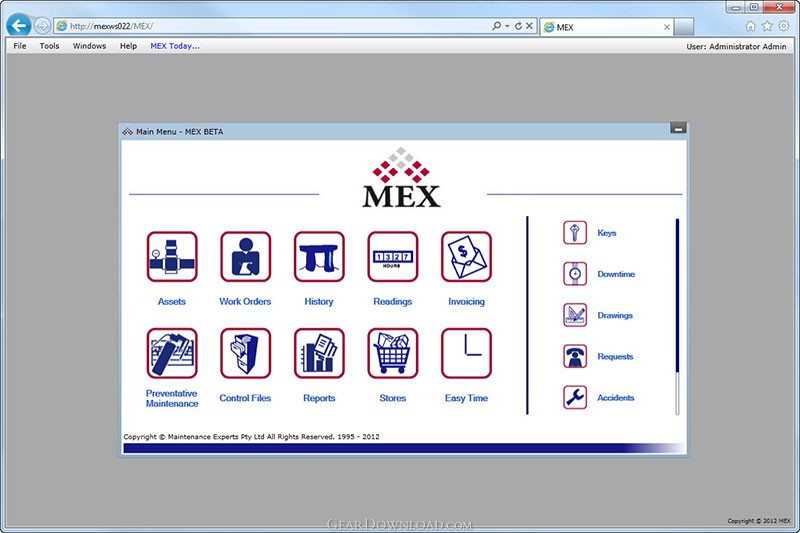Click the History text link
This screenshot has height=533, width=800.
coord(319,301)
